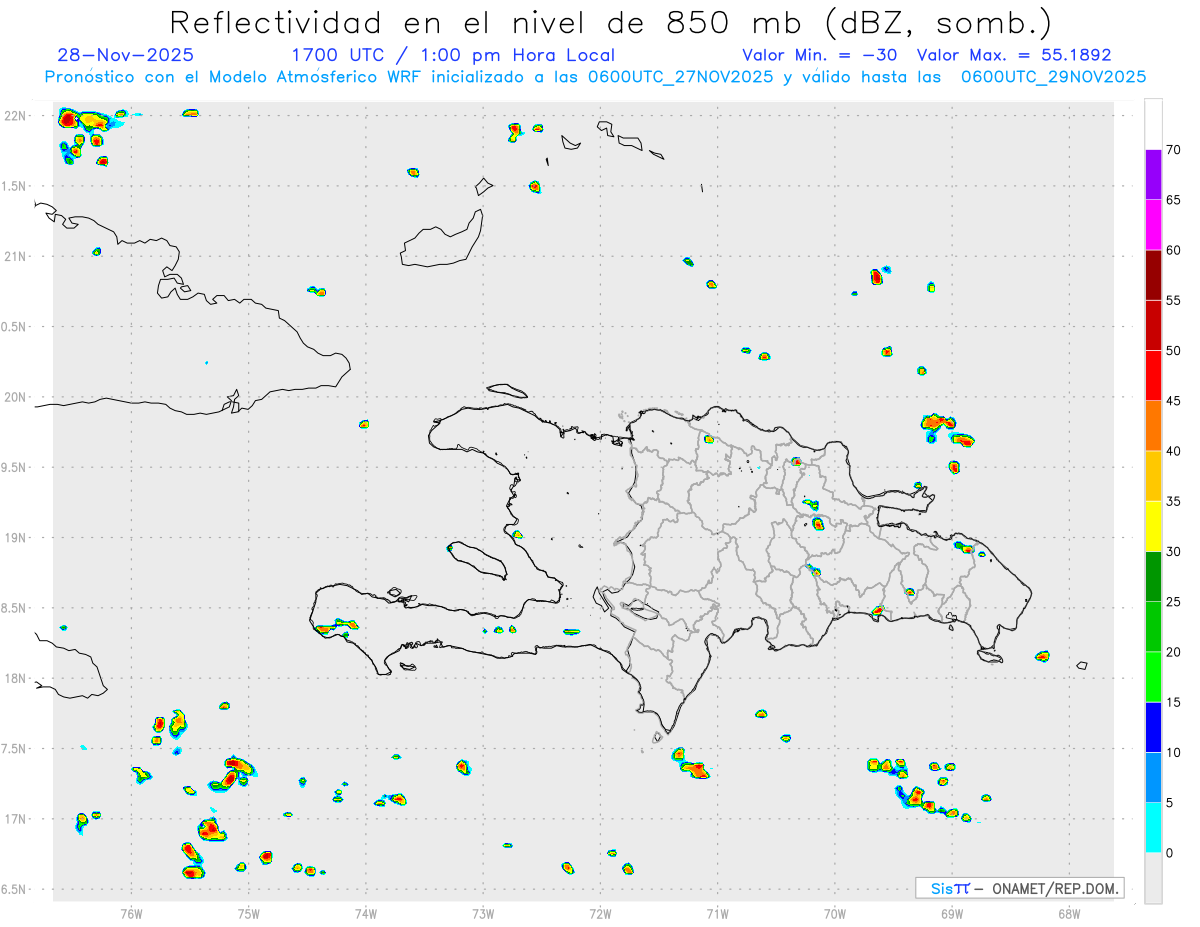Image resolution: width=1200 pixels, height=927 pixels.
Task: Pick the bright green 15–20 dBZ colorbar segment
Action: (1153, 677)
